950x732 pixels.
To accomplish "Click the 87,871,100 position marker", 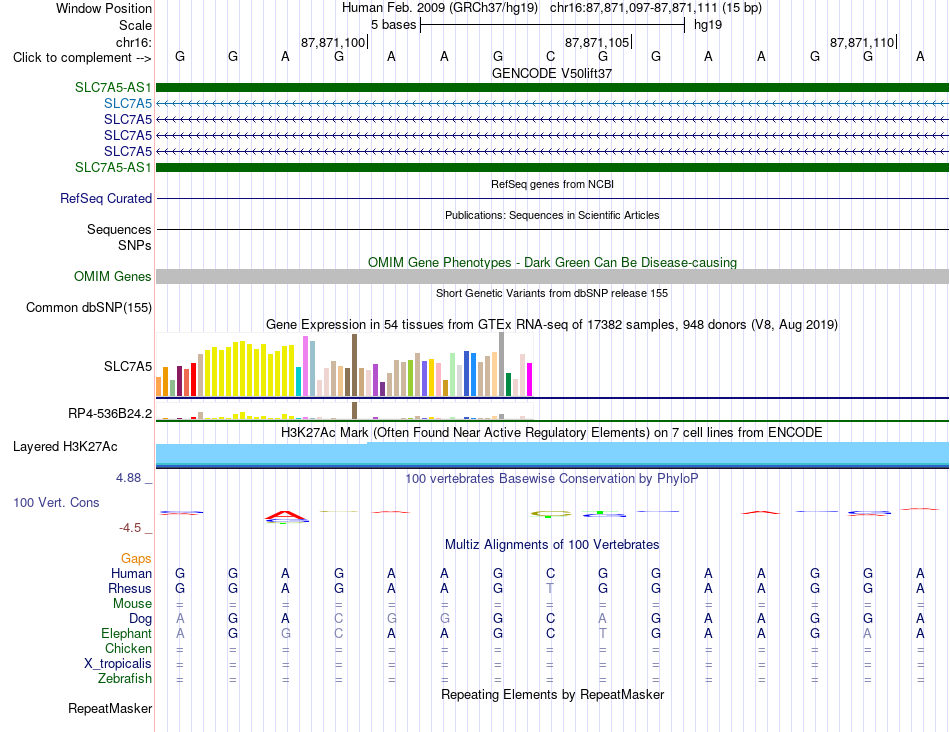I will (x=333, y=42).
